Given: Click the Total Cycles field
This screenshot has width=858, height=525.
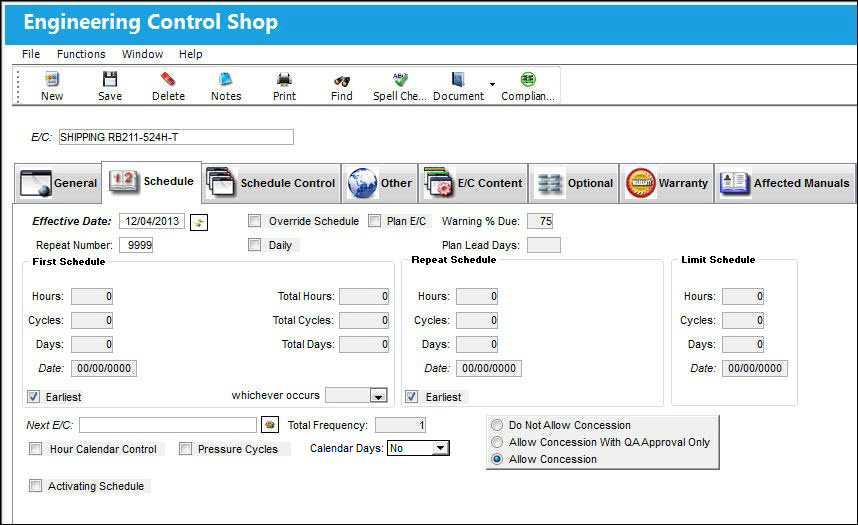Looking at the screenshot, I should [364, 320].
